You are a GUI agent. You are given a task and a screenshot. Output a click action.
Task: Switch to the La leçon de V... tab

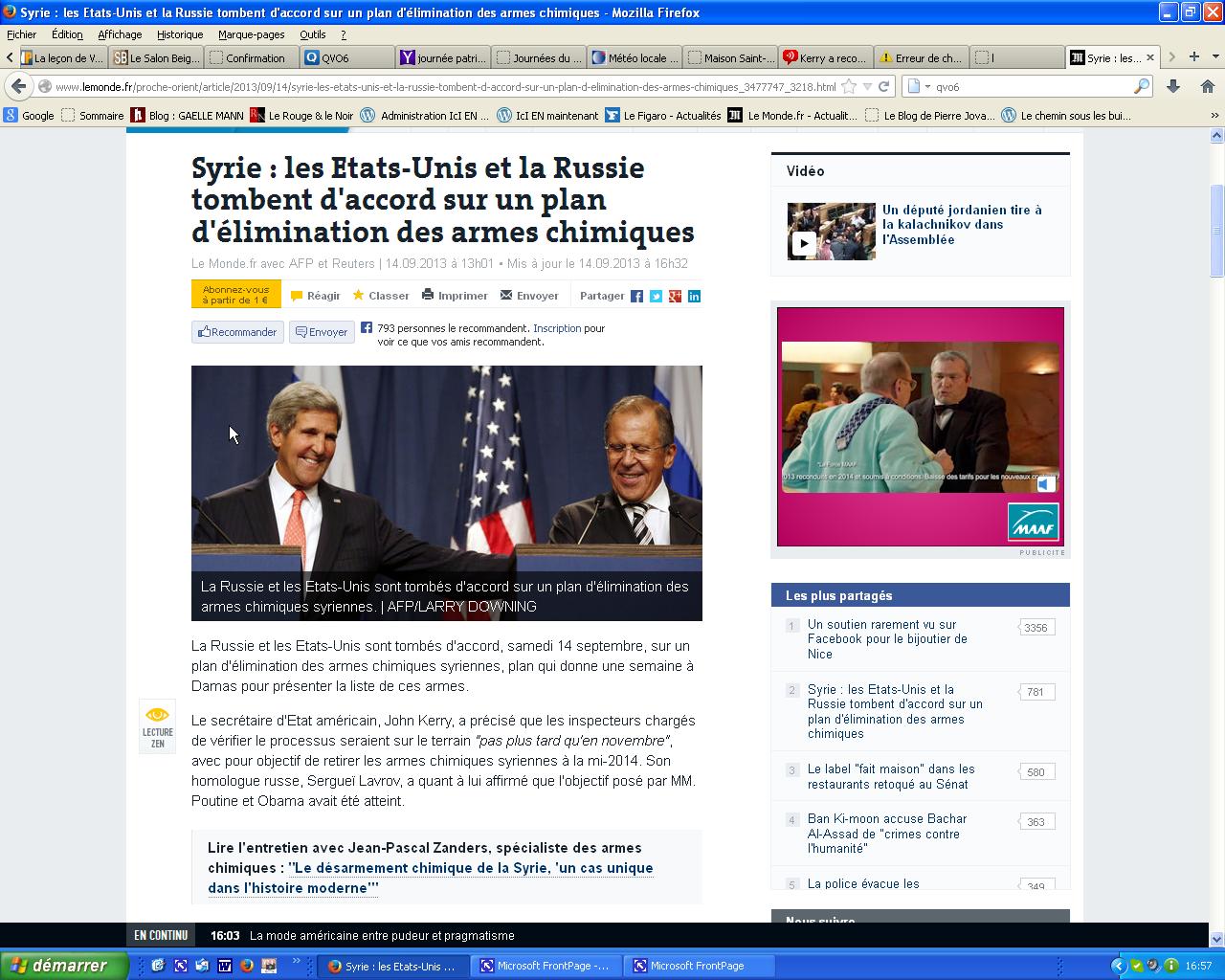[x=61, y=57]
